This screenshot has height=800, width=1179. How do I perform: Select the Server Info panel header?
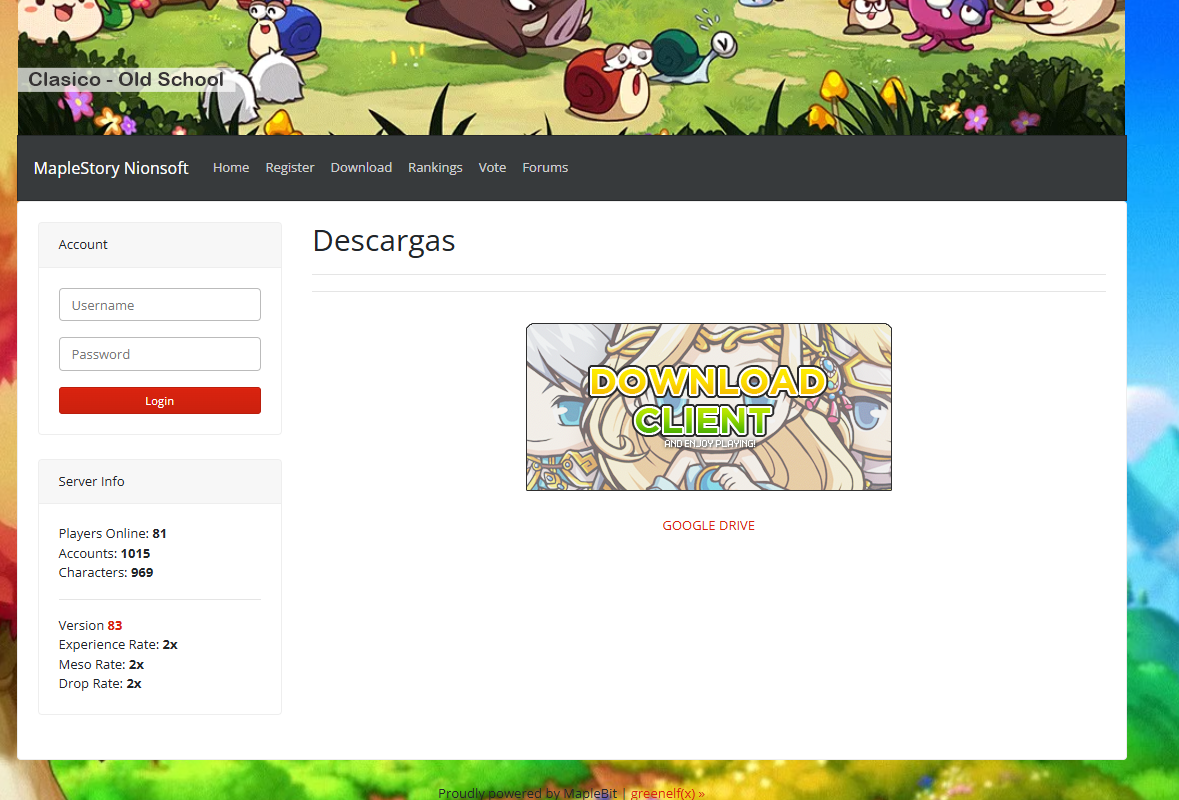[160, 482]
